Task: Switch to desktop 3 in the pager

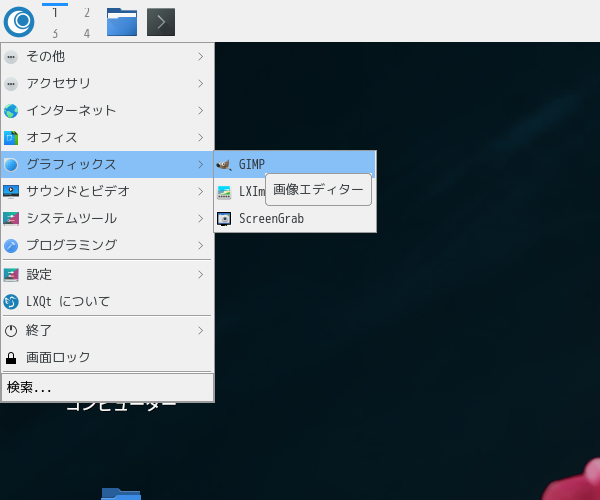Action: (55, 33)
